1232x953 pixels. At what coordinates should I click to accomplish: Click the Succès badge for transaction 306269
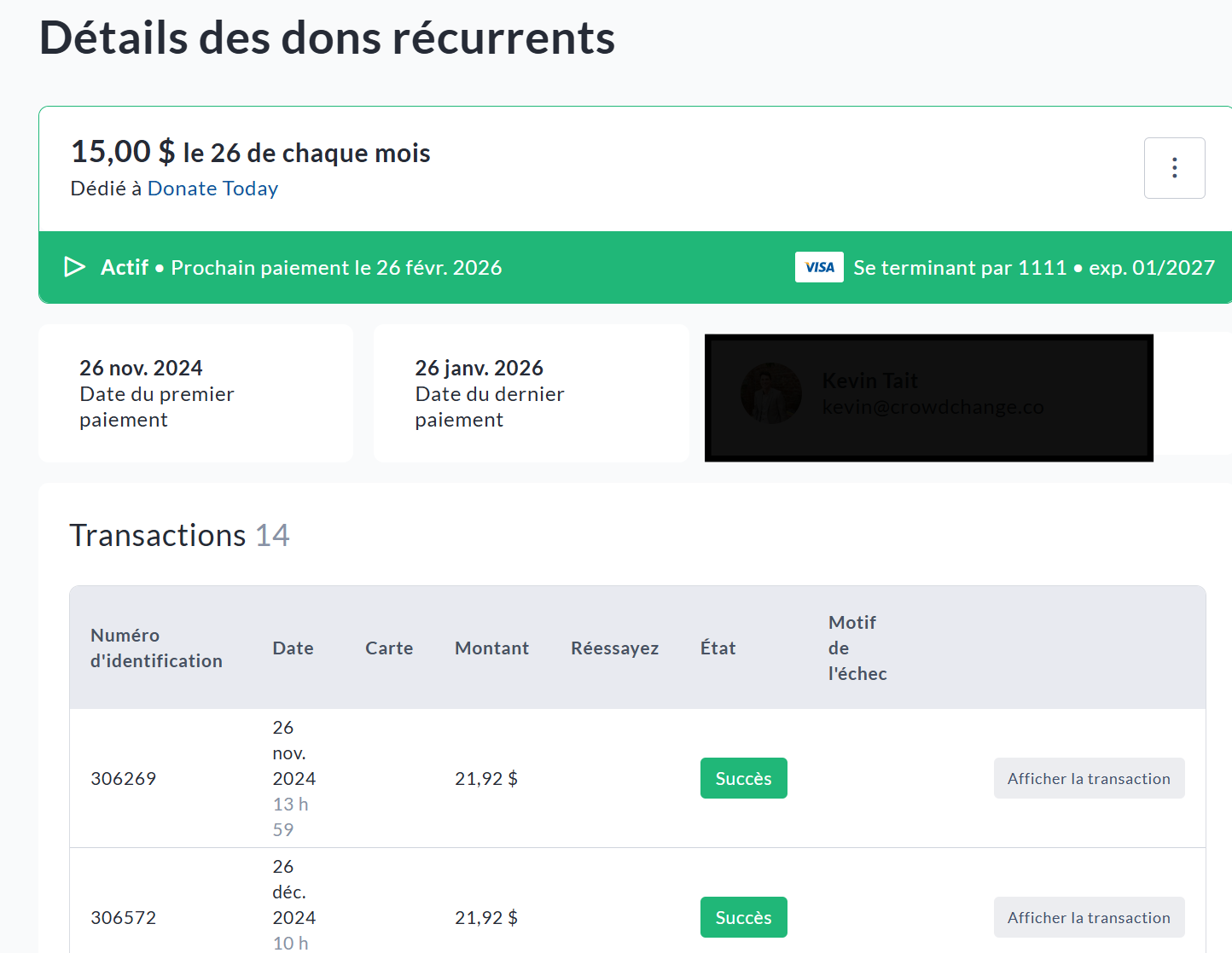click(743, 778)
